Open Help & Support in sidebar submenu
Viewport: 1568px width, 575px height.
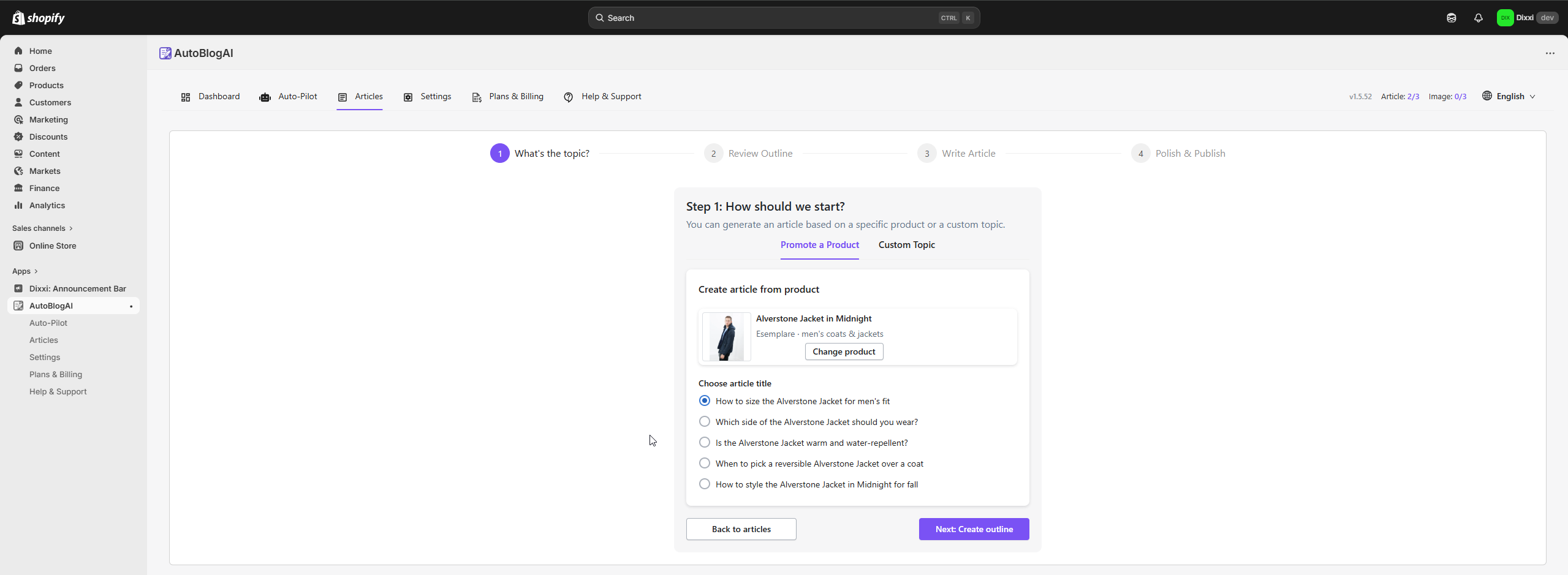[58, 391]
